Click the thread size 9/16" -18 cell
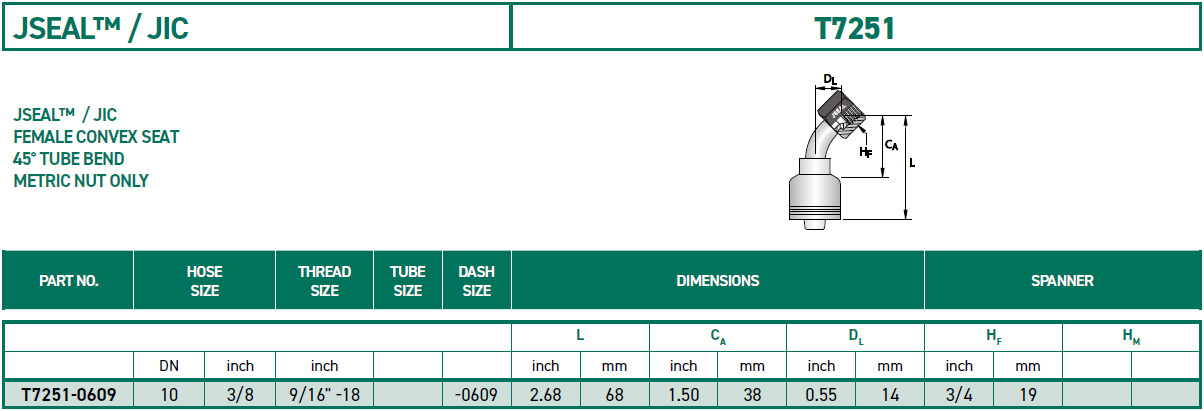 pos(324,394)
